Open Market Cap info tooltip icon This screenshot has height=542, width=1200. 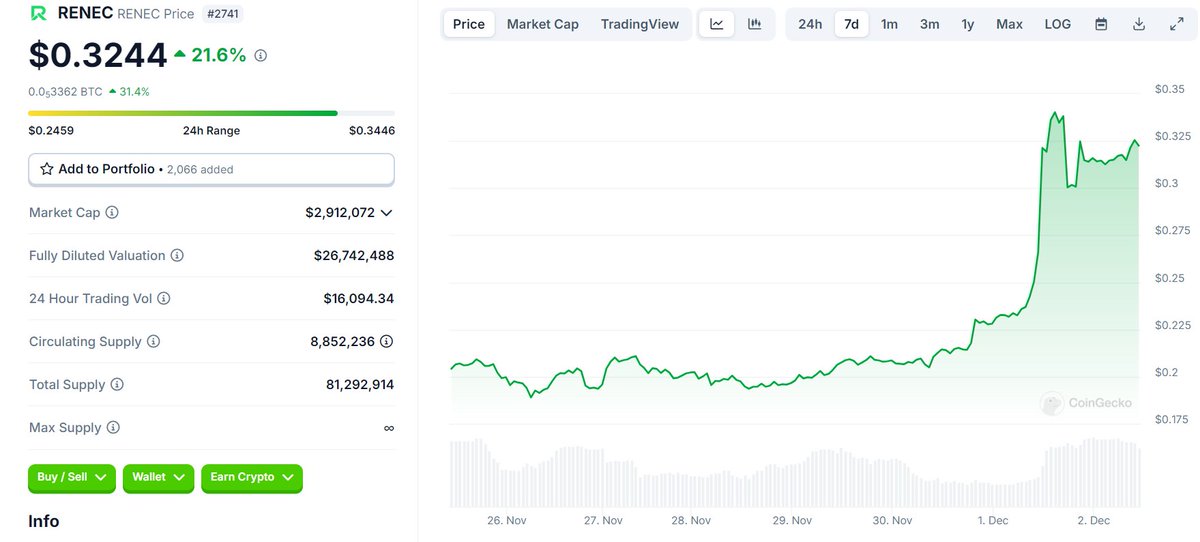tap(112, 213)
